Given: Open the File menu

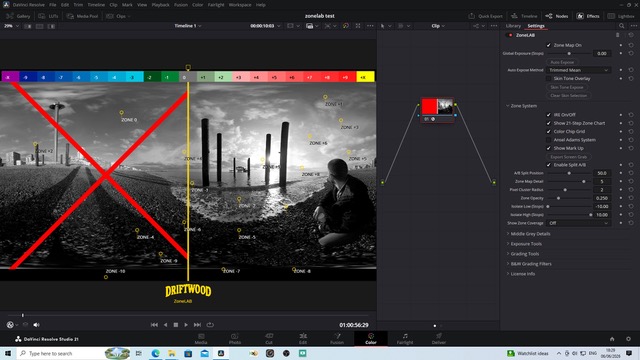Looking at the screenshot, I should pyautogui.click(x=53, y=5).
